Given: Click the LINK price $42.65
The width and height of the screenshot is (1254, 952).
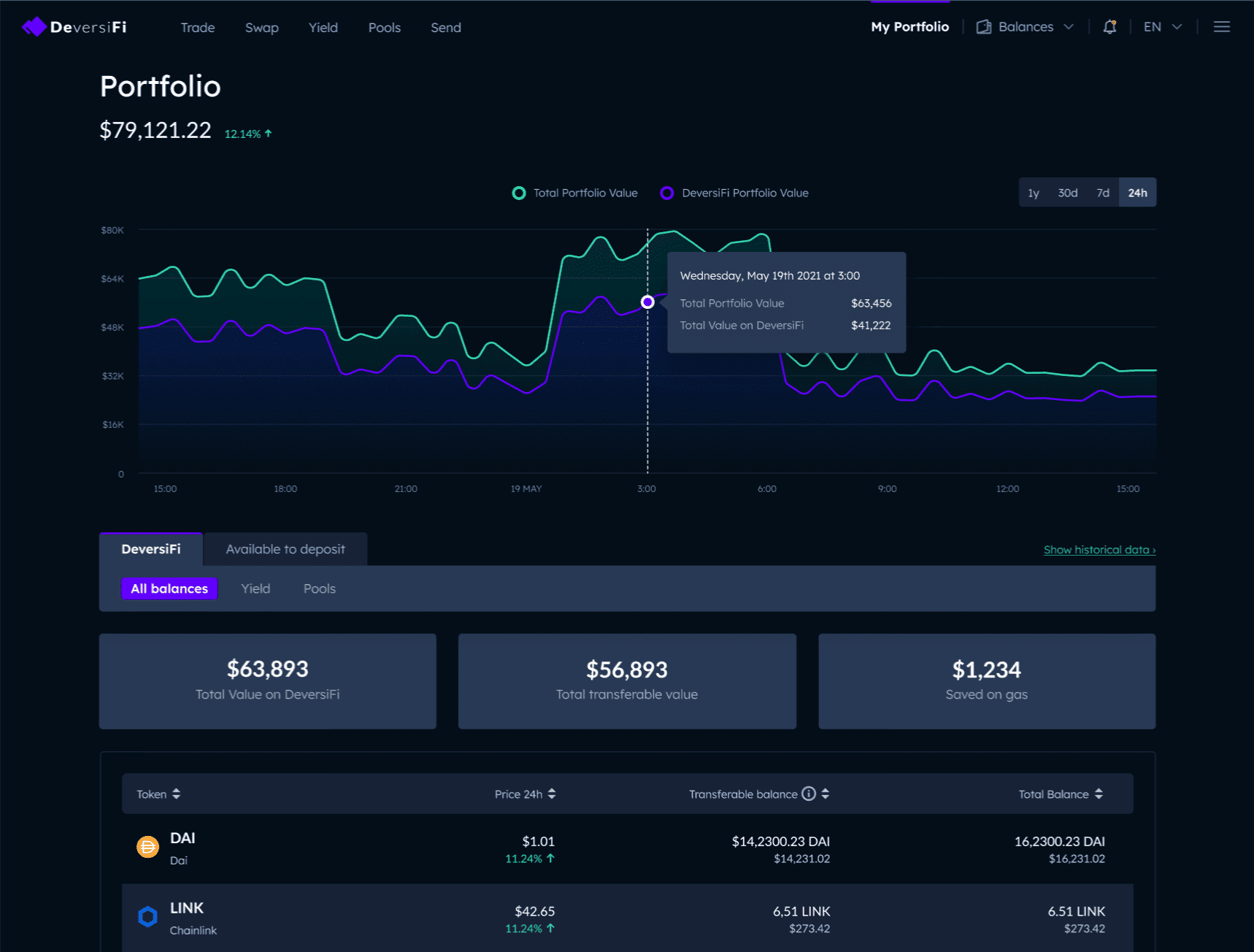Looking at the screenshot, I should (x=535, y=911).
